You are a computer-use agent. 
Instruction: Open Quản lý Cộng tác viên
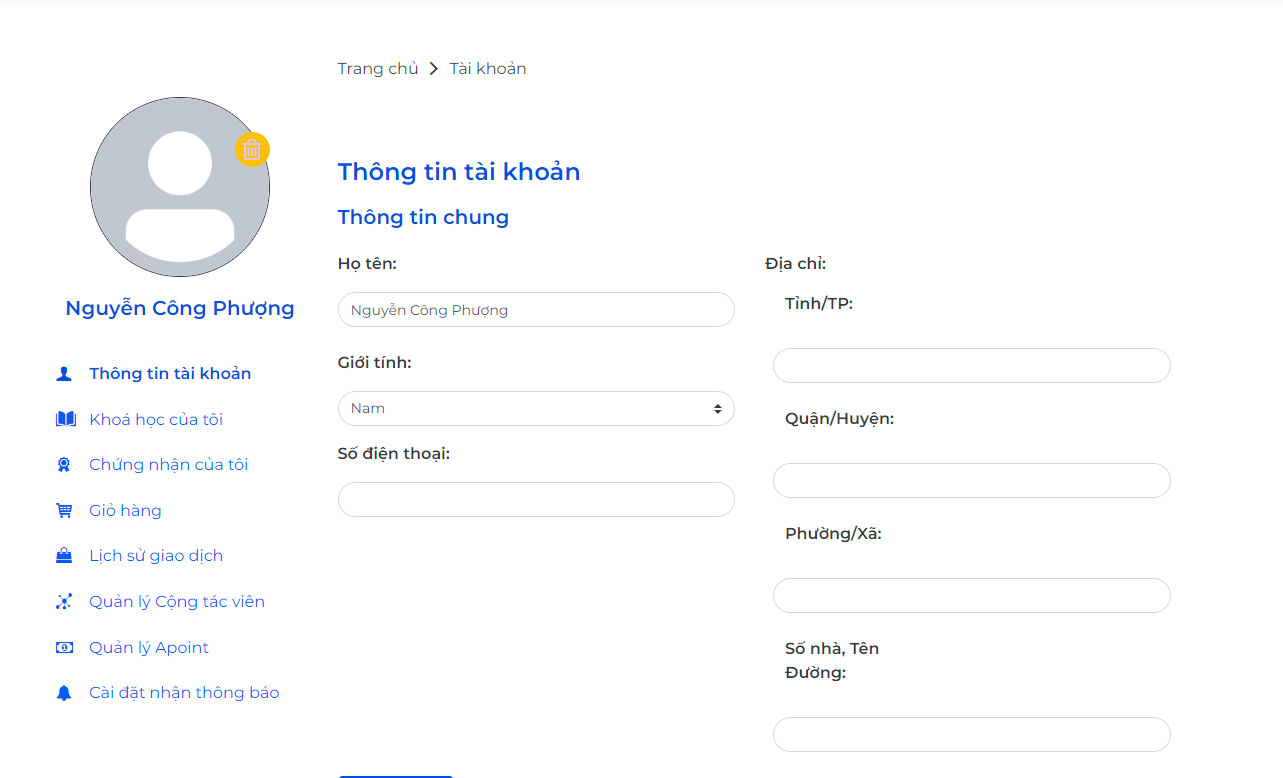pyautogui.click(x=177, y=602)
